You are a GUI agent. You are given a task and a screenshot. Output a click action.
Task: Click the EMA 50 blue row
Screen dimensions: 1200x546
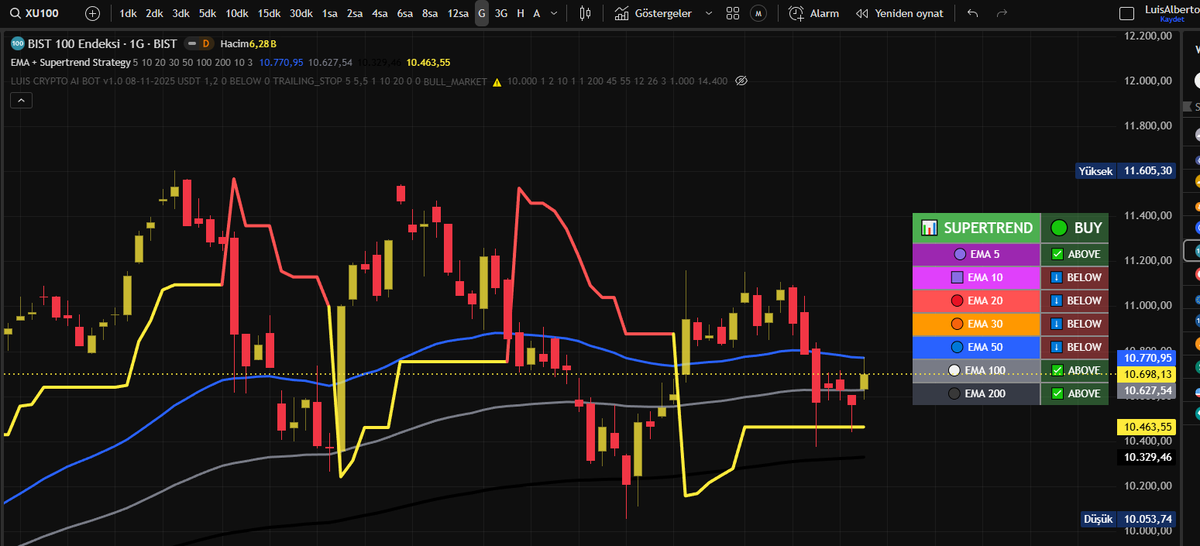pos(977,347)
